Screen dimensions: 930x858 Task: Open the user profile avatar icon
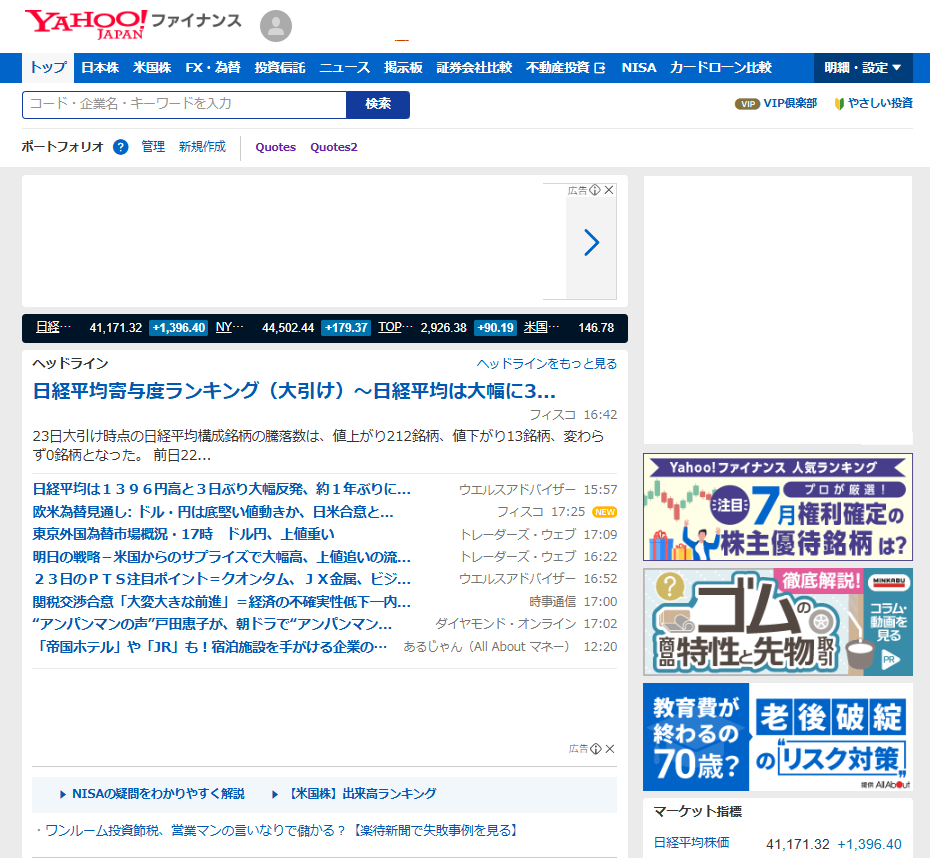pyautogui.click(x=276, y=26)
